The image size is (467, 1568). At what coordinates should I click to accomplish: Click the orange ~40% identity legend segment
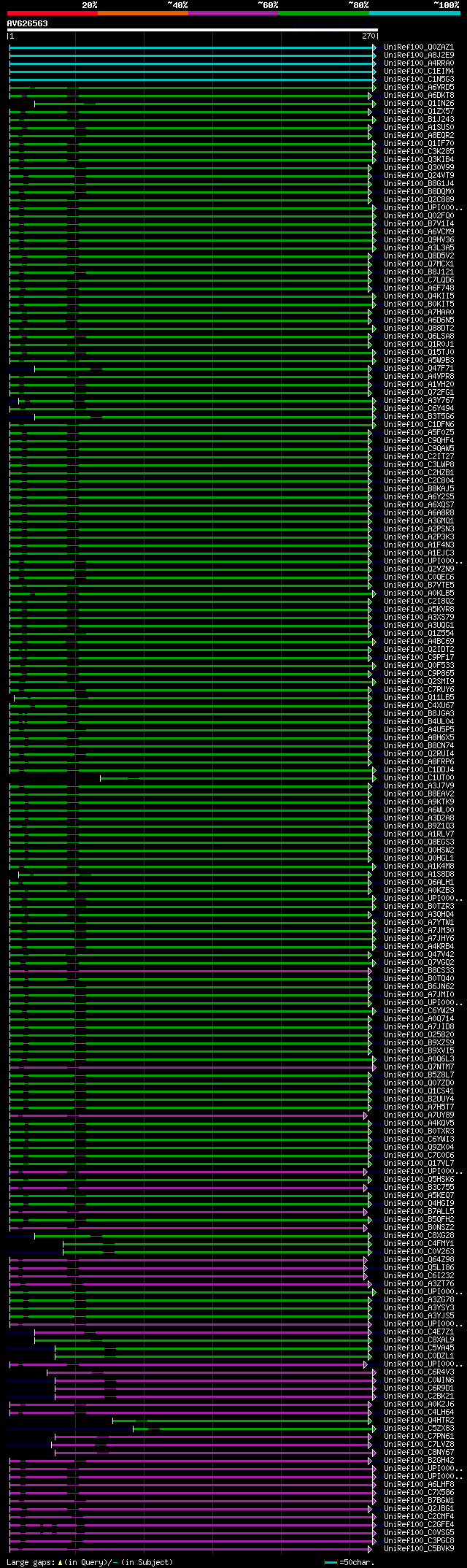pyautogui.click(x=142, y=13)
